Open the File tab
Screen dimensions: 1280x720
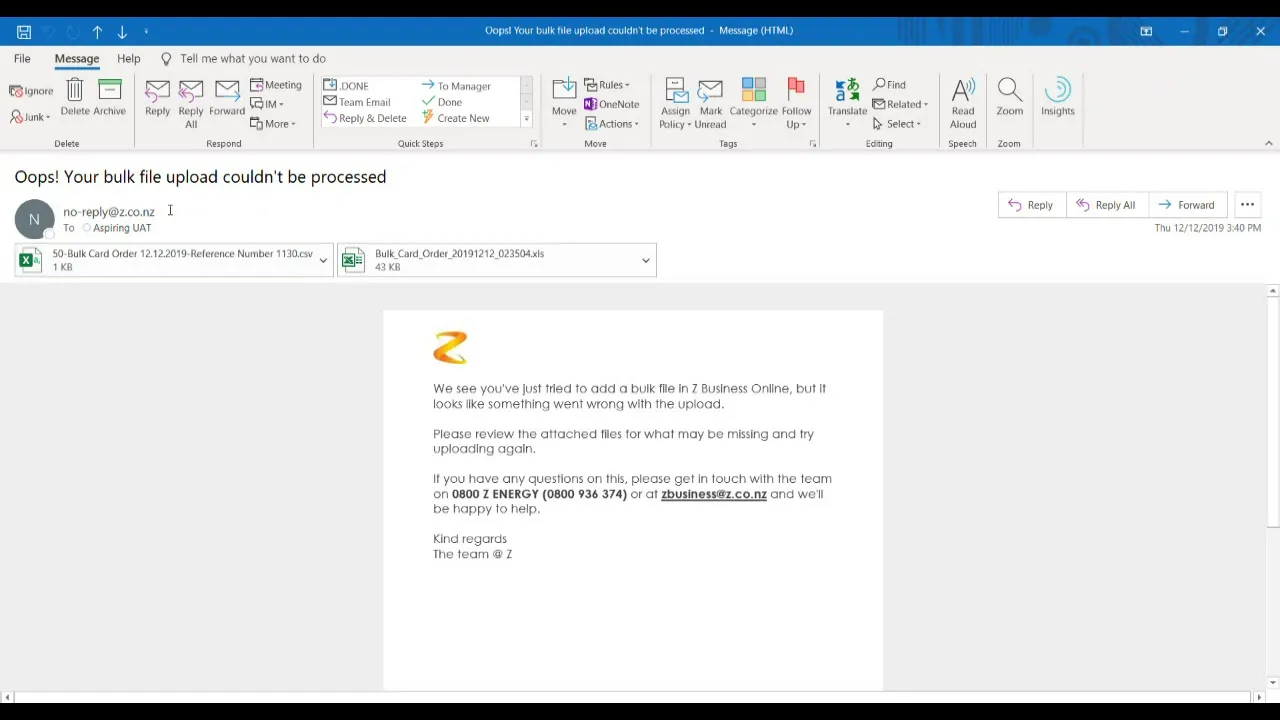pos(22,59)
